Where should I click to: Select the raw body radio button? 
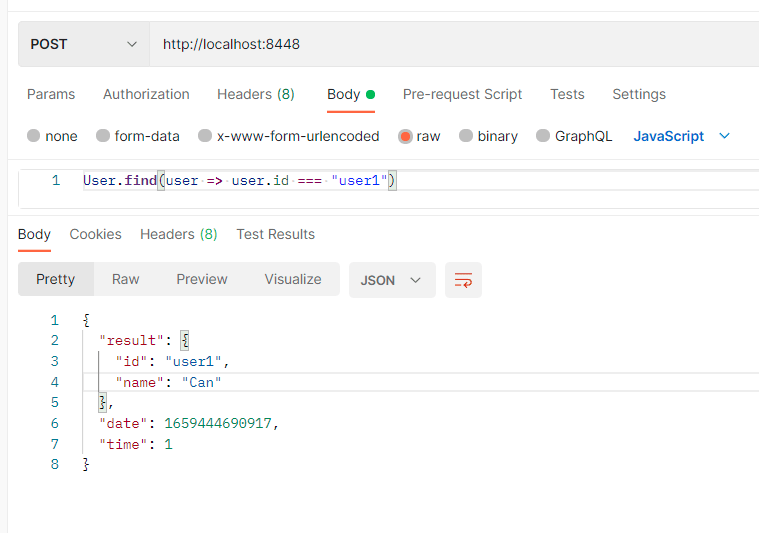[406, 136]
